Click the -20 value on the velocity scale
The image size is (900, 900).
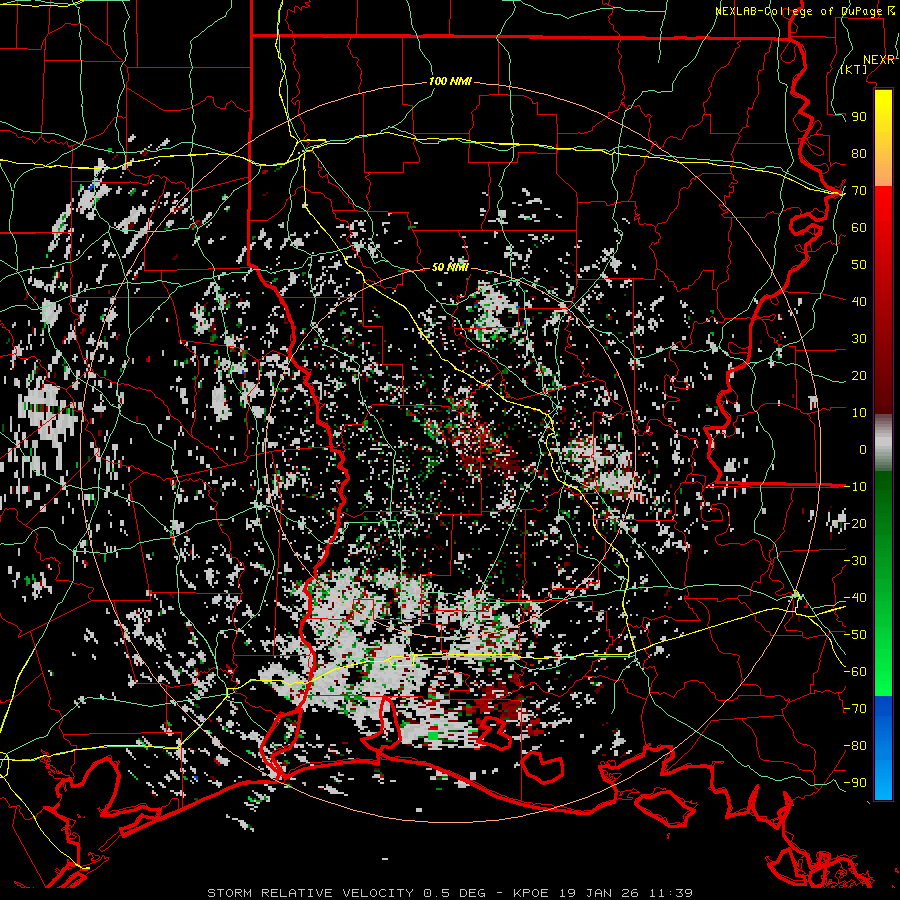(x=856, y=524)
